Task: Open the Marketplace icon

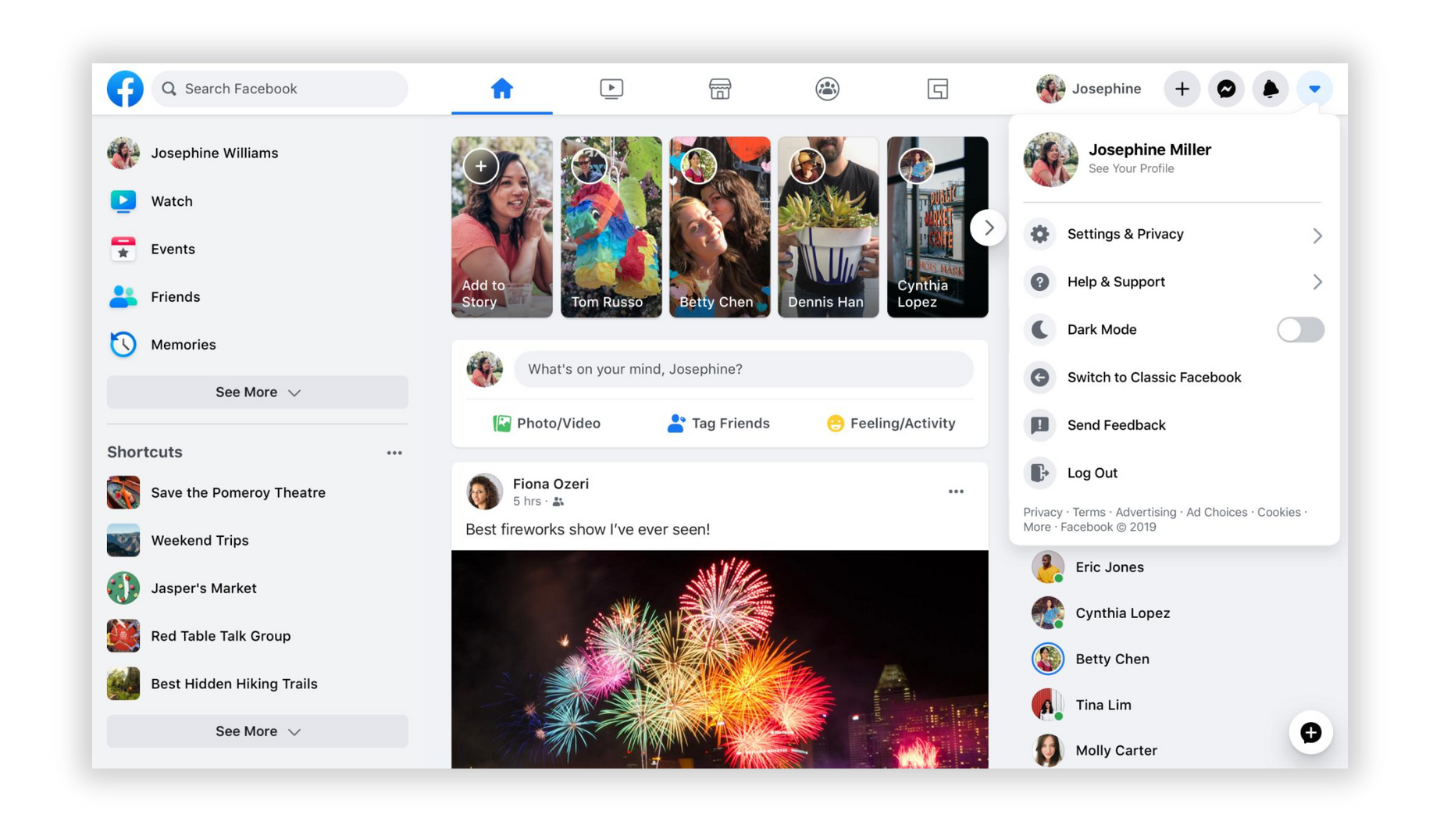Action: coord(719,88)
